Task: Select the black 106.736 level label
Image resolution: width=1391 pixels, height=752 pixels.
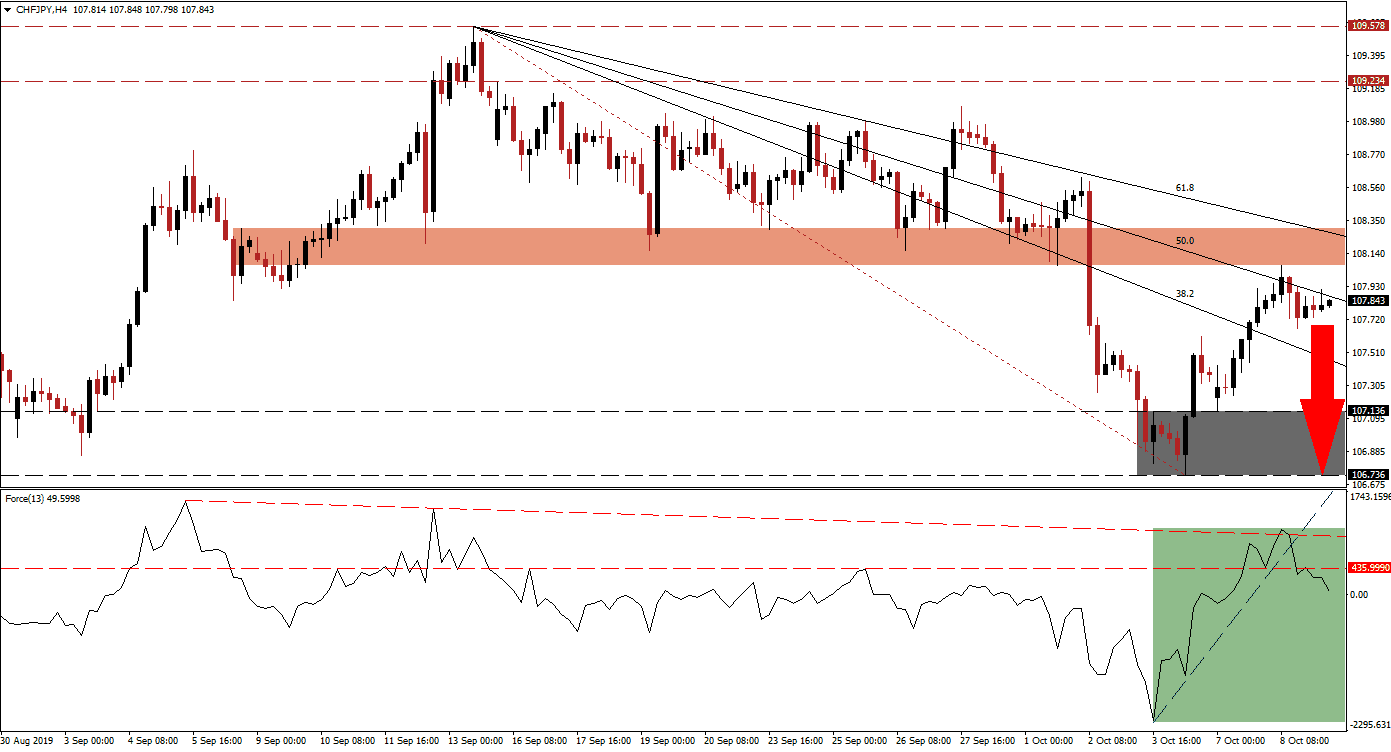Action: (x=1368, y=474)
